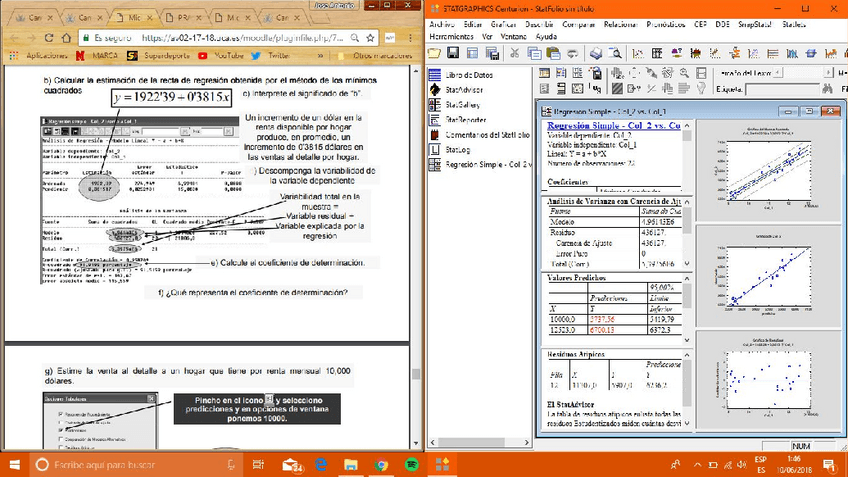The height and width of the screenshot is (477, 848).
Task: Select StatLog in the navigation panel
Action: click(456, 149)
